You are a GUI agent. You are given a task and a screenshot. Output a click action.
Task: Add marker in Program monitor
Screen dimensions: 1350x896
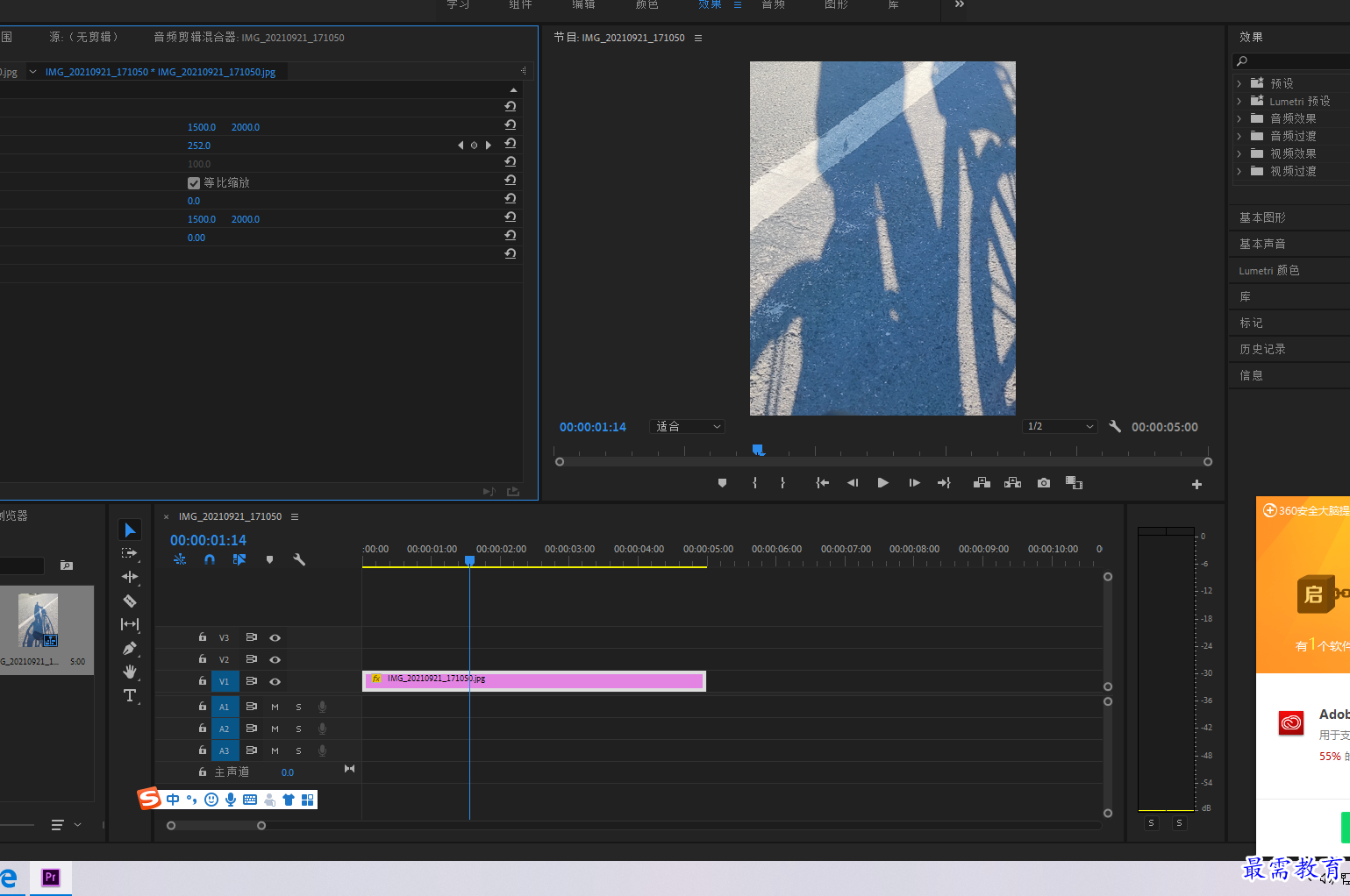point(722,483)
